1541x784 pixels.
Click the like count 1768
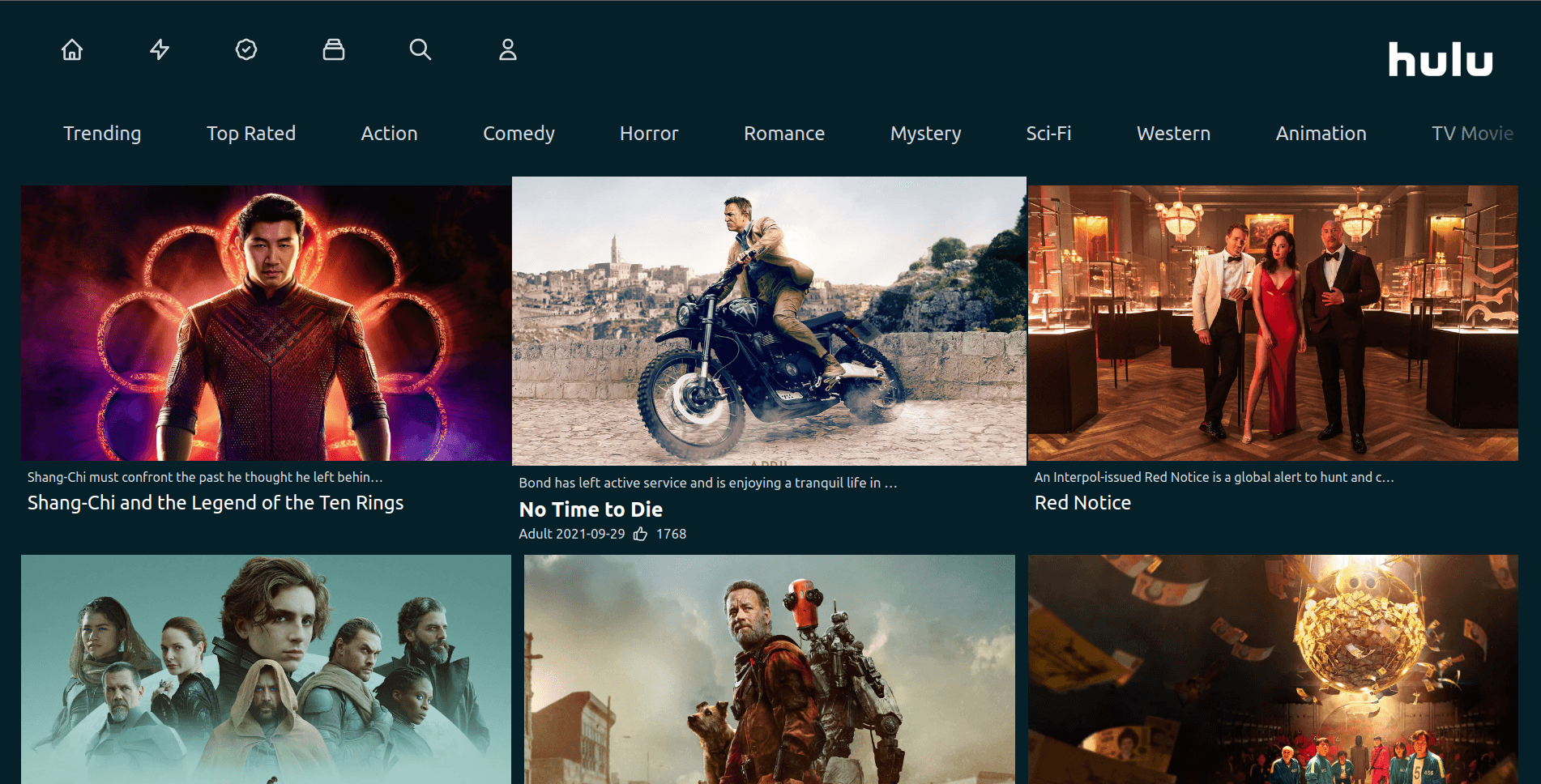coord(671,534)
